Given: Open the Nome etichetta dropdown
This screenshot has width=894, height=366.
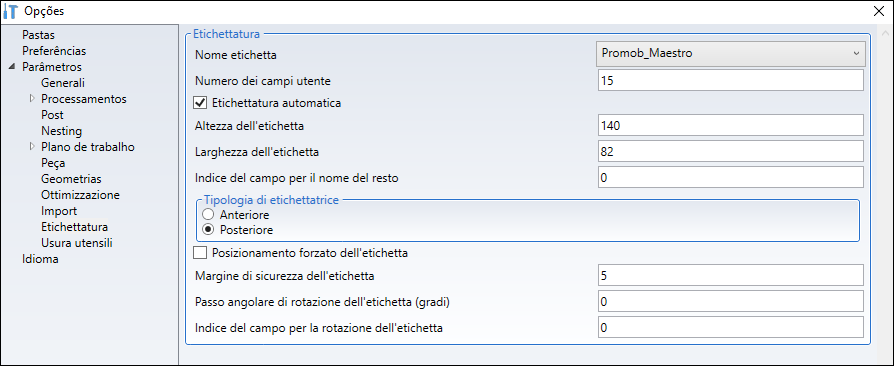Looking at the screenshot, I should 731,53.
